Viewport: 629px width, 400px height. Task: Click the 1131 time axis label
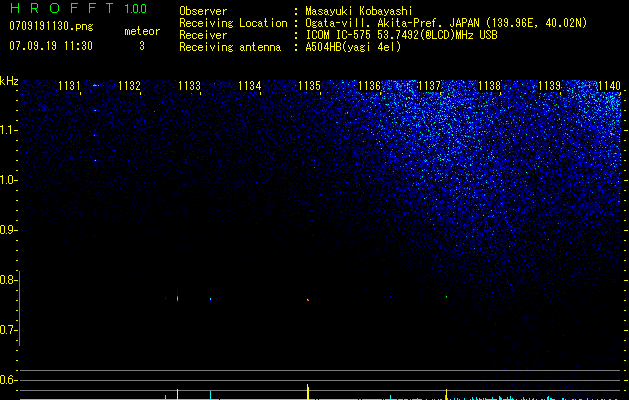[x=69, y=86]
